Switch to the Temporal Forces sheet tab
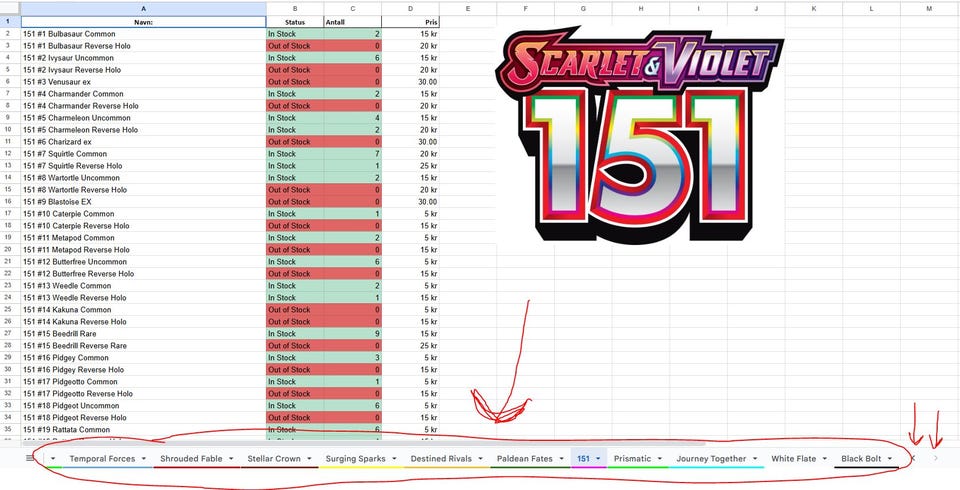The image size is (960, 490). click(102, 458)
